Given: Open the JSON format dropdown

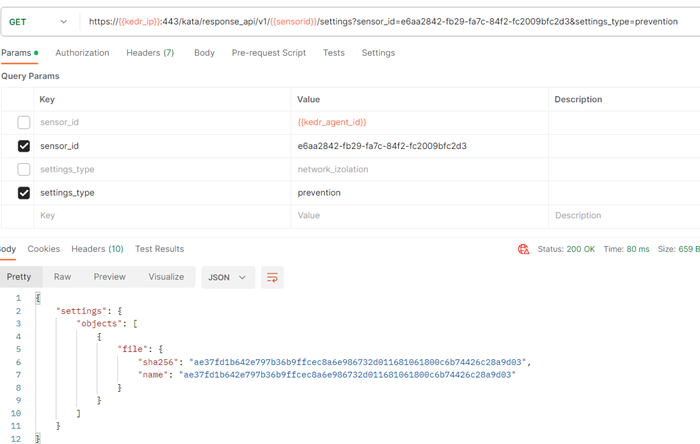Looking at the screenshot, I should tap(227, 277).
